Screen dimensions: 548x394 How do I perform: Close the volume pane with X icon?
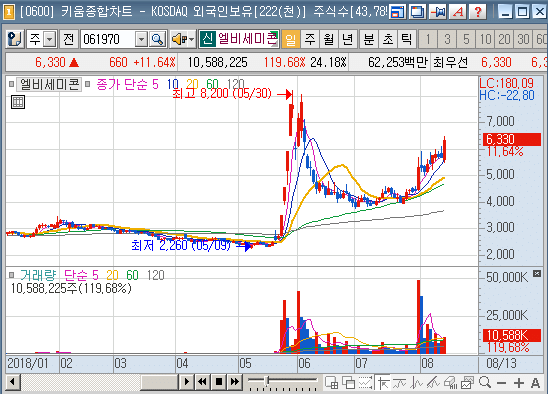(x=537, y=273)
